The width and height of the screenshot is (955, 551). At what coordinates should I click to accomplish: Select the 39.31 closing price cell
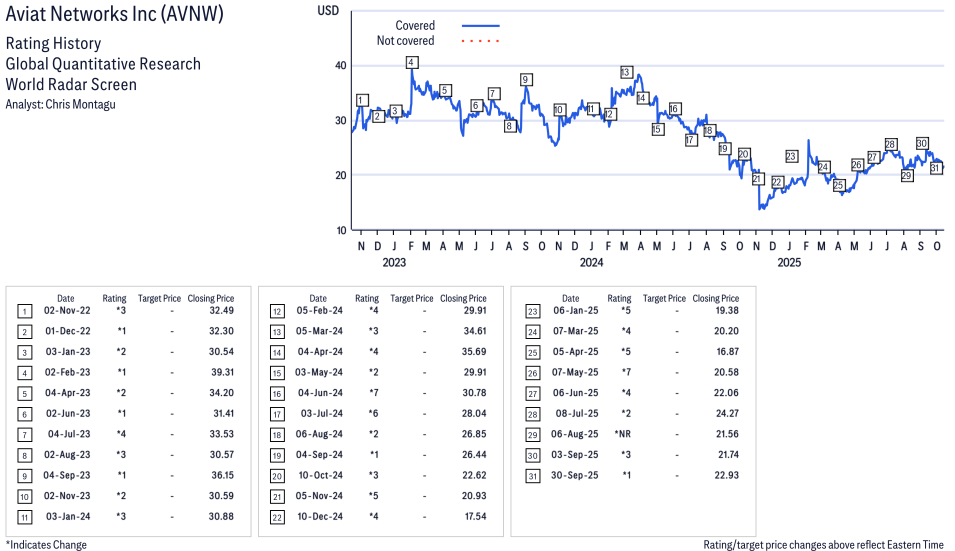(215, 371)
